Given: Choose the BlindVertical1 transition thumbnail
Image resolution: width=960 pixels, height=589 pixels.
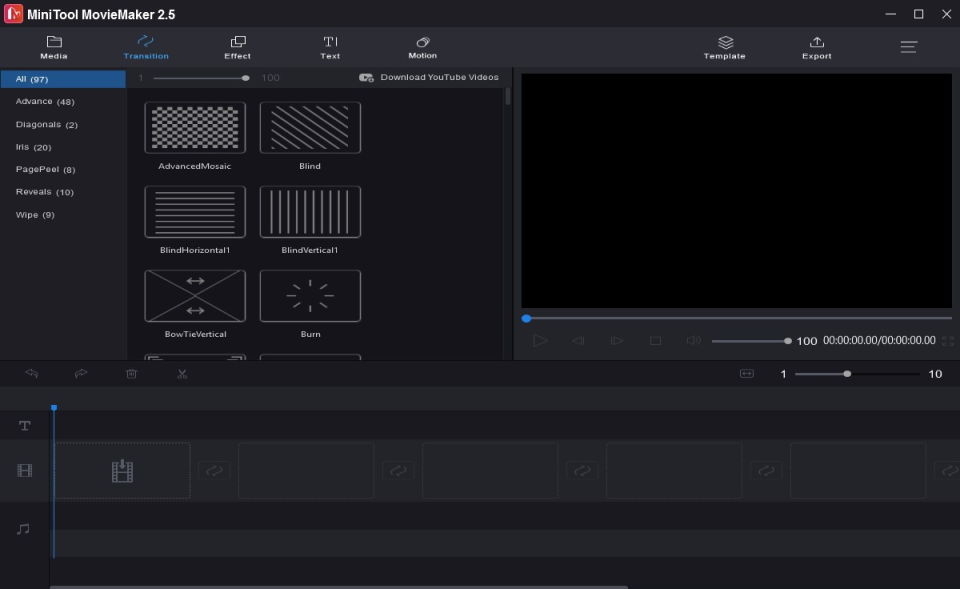Looking at the screenshot, I should tap(310, 212).
